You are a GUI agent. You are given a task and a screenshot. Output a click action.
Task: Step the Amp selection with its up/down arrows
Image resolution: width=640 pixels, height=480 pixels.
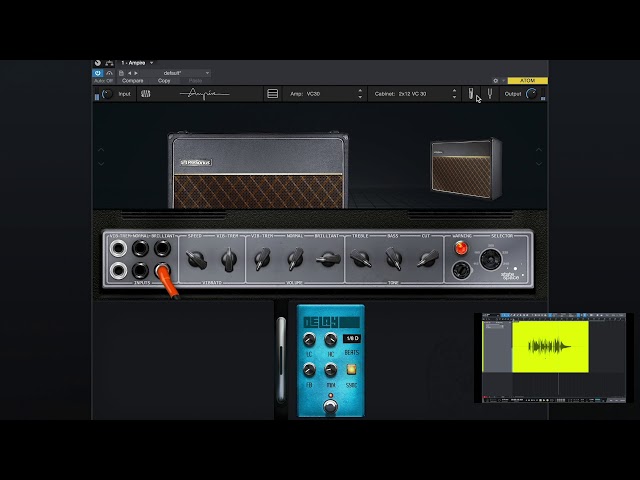pyautogui.click(x=360, y=94)
